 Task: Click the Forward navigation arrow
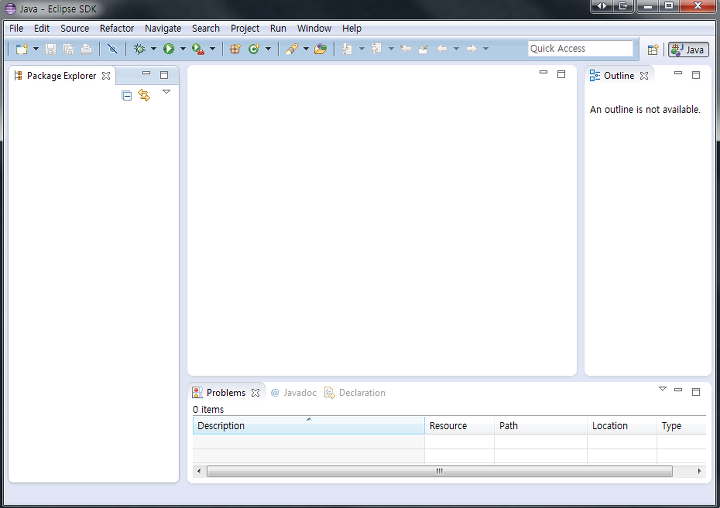[x=471, y=49]
